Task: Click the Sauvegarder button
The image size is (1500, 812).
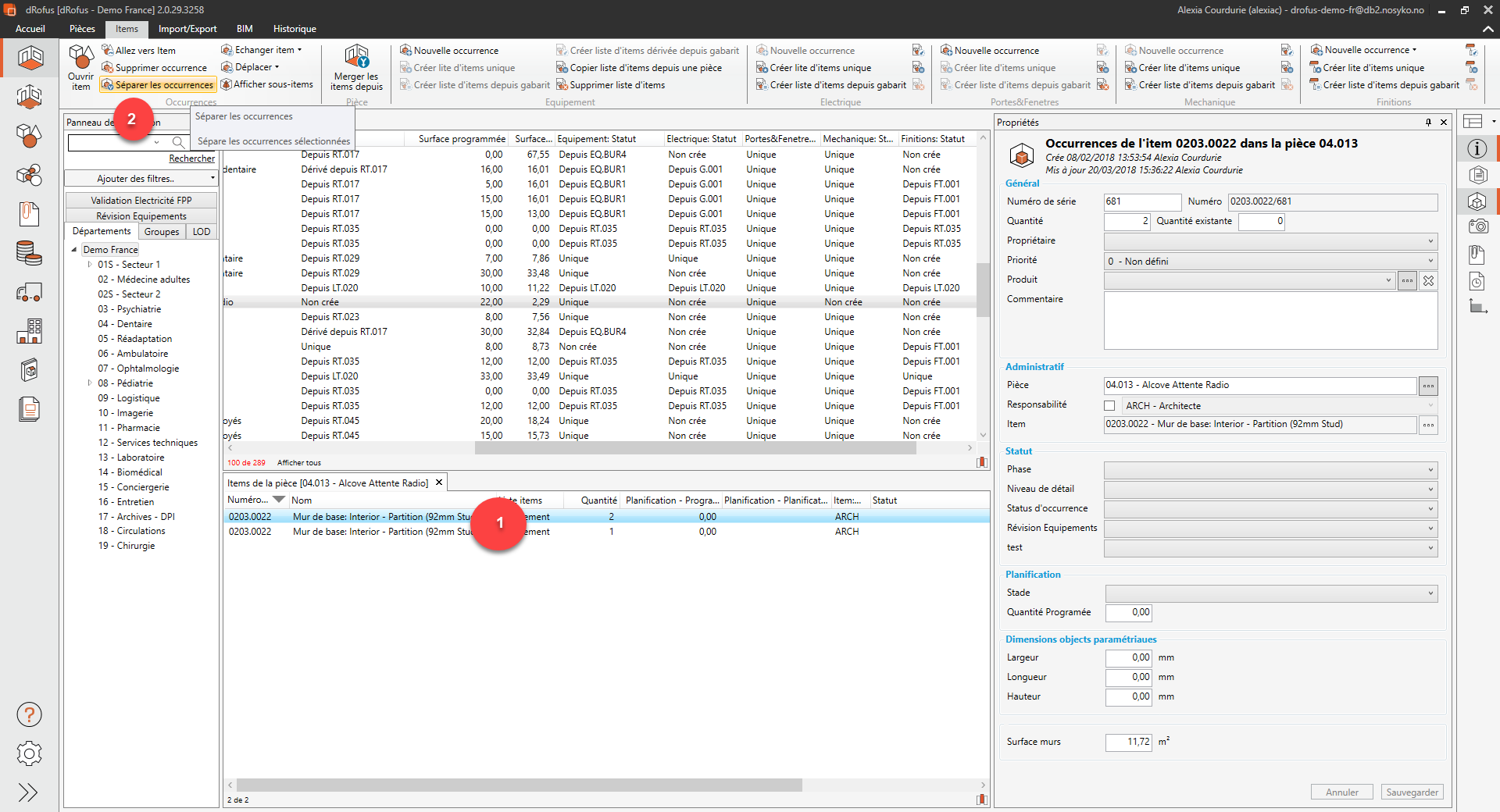Action: coord(1412,792)
